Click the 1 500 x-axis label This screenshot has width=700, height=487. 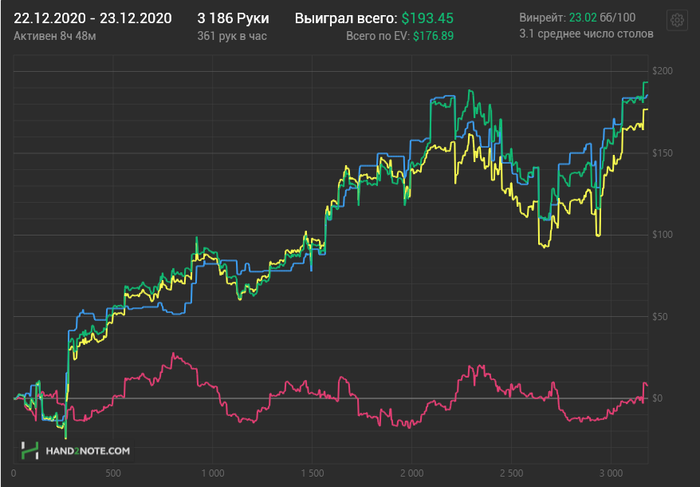[312, 473]
